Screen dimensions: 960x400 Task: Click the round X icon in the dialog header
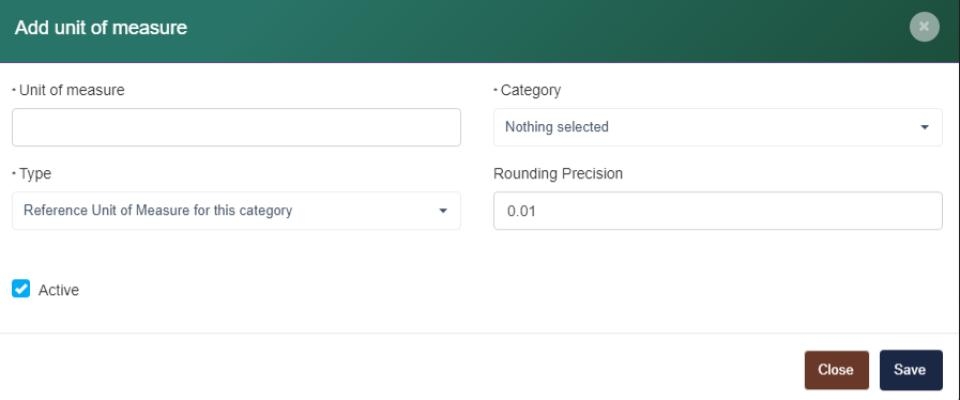point(924,27)
